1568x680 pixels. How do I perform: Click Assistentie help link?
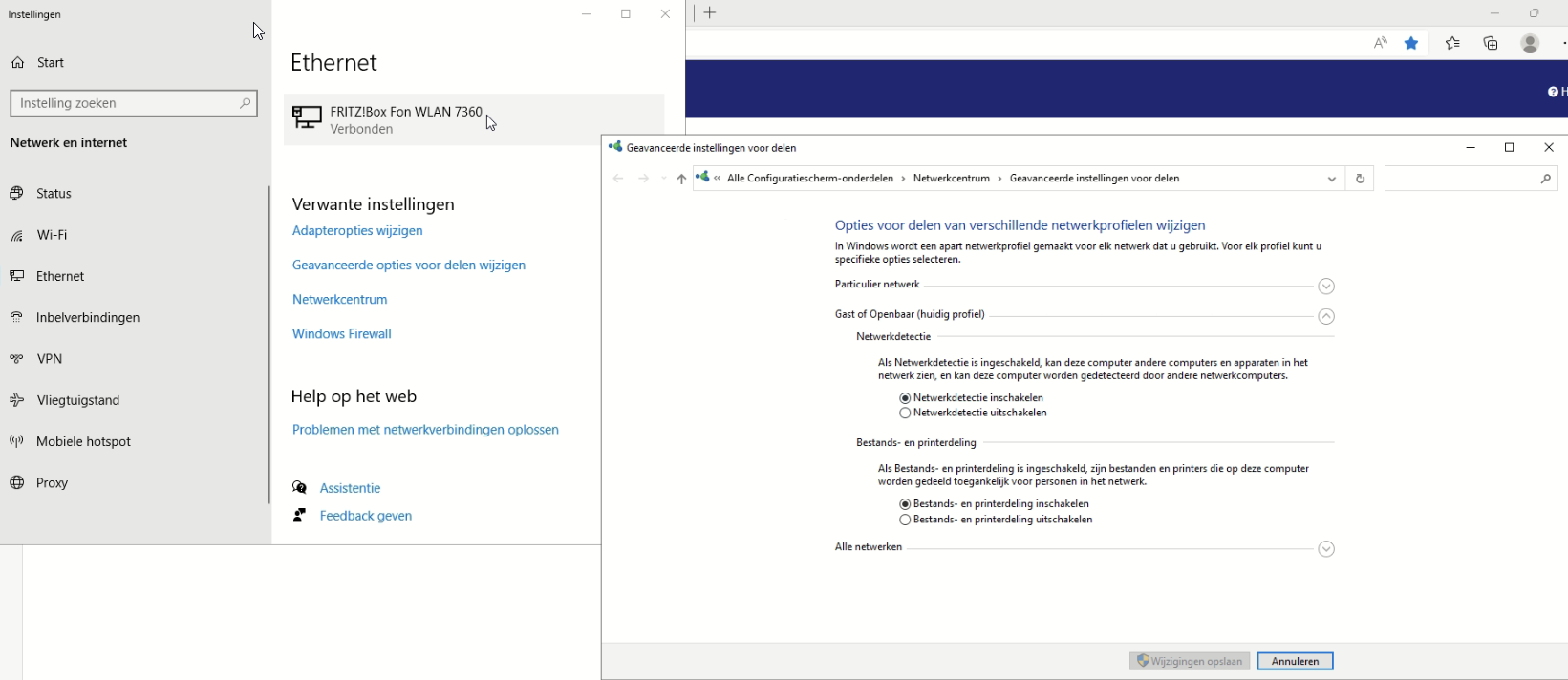pos(350,488)
